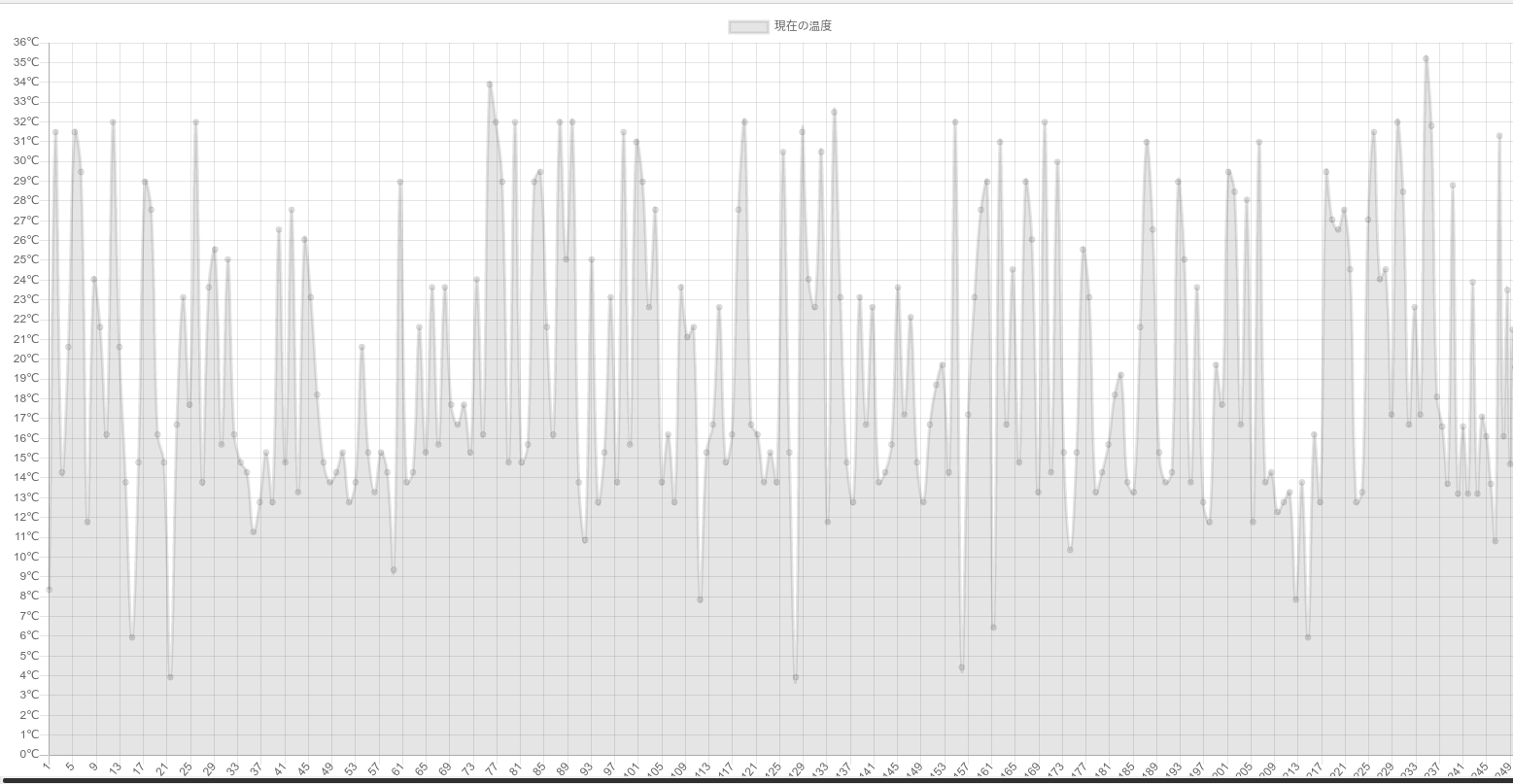Click the 7.8°C dip near index 213

[1295, 599]
